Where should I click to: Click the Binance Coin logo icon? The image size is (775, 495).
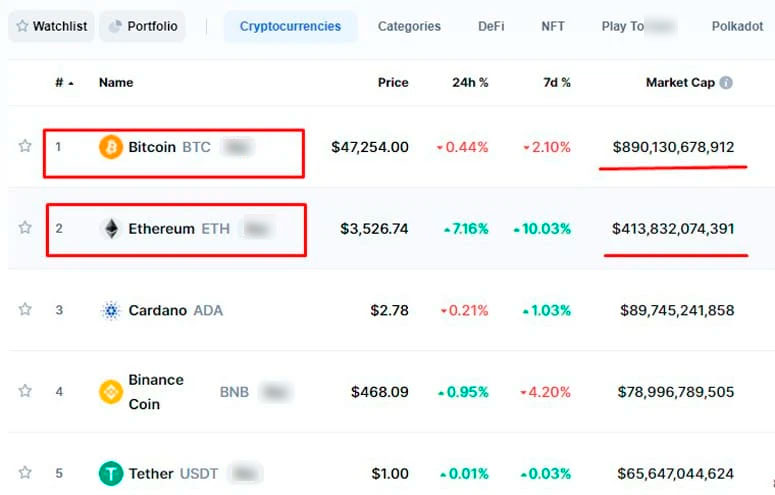111,392
